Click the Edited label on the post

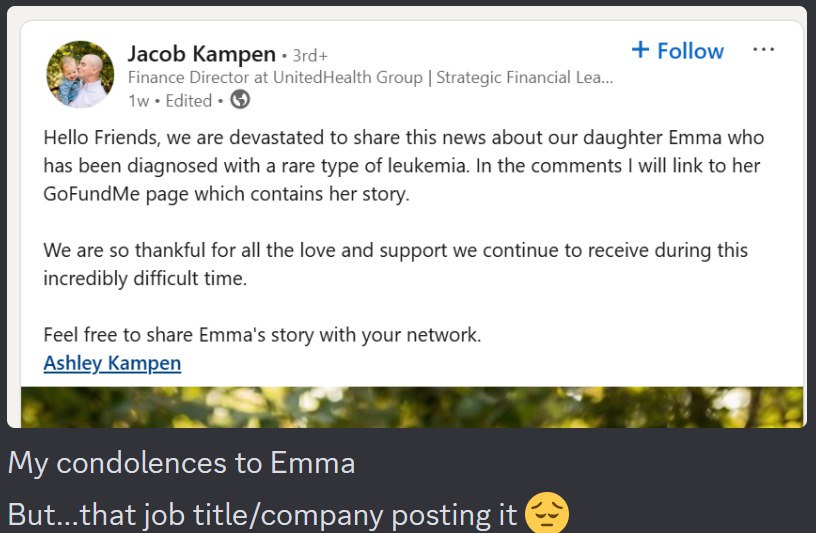[189, 100]
